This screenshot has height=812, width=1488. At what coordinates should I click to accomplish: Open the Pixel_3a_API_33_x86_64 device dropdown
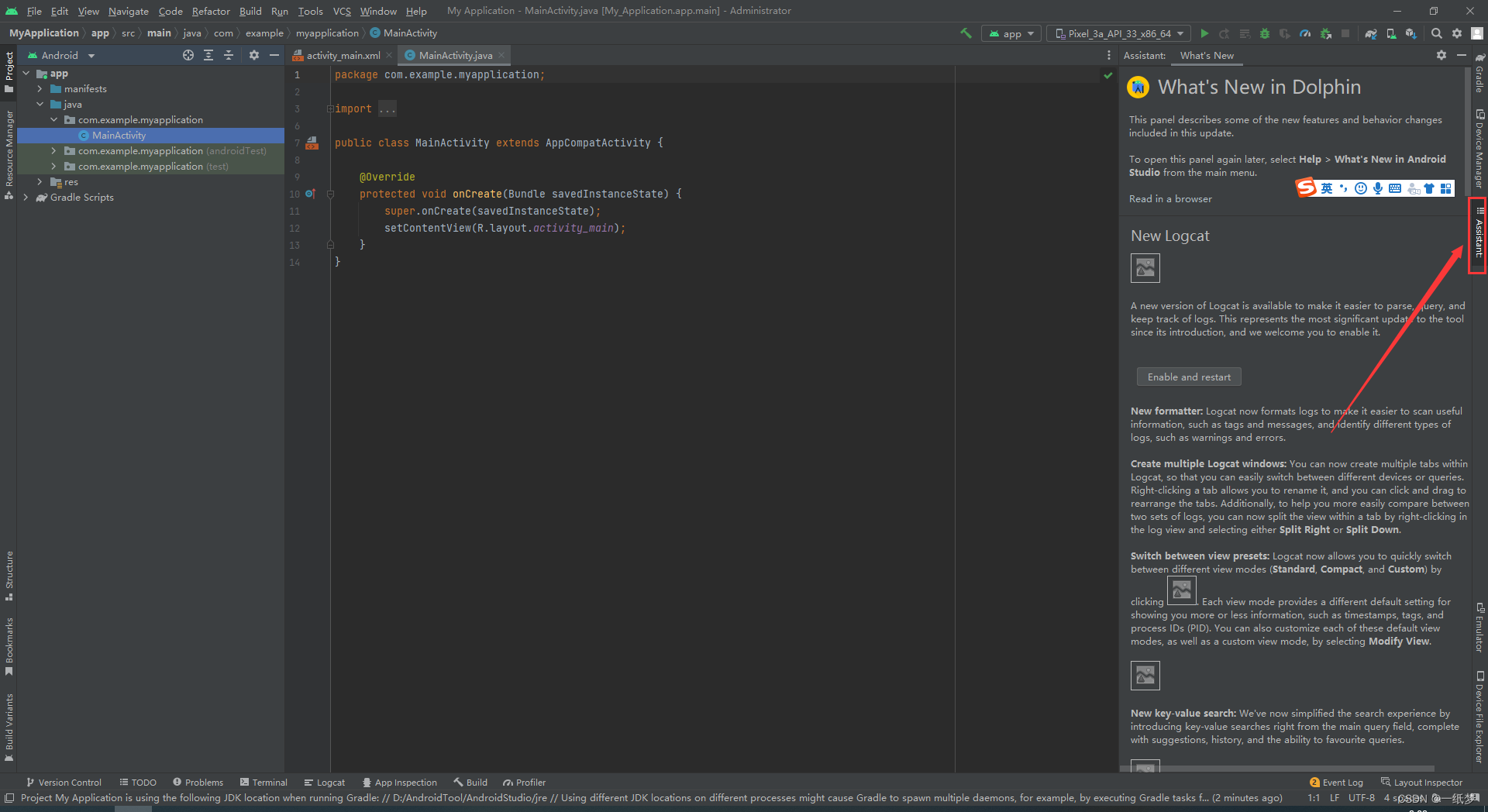coord(1119,33)
